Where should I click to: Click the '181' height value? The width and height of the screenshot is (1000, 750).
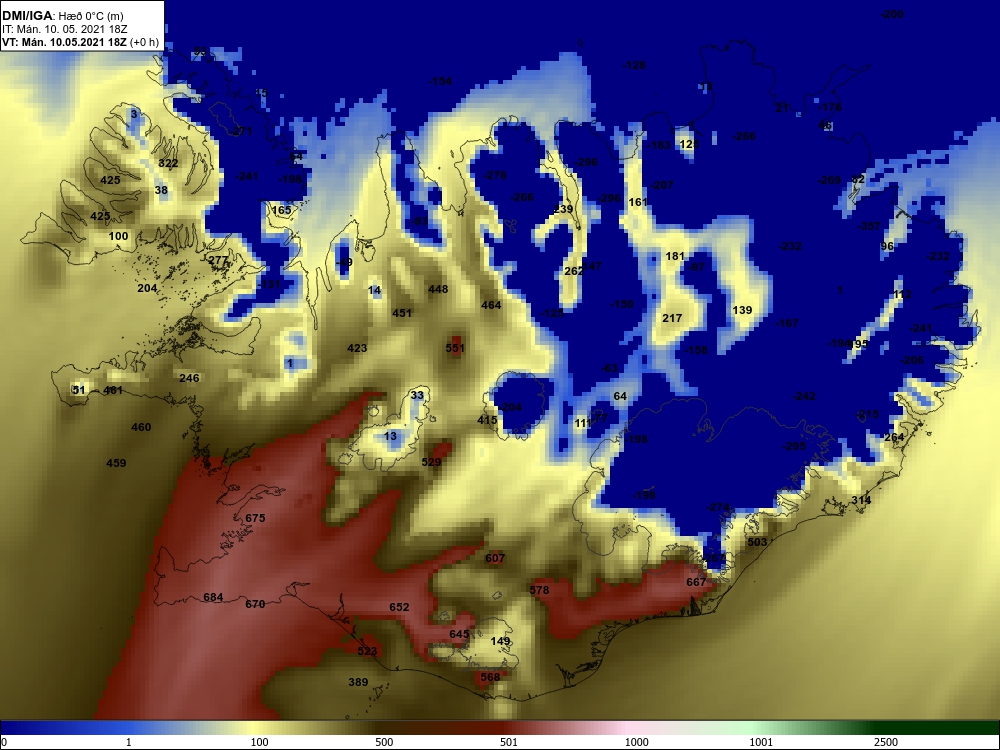point(675,256)
